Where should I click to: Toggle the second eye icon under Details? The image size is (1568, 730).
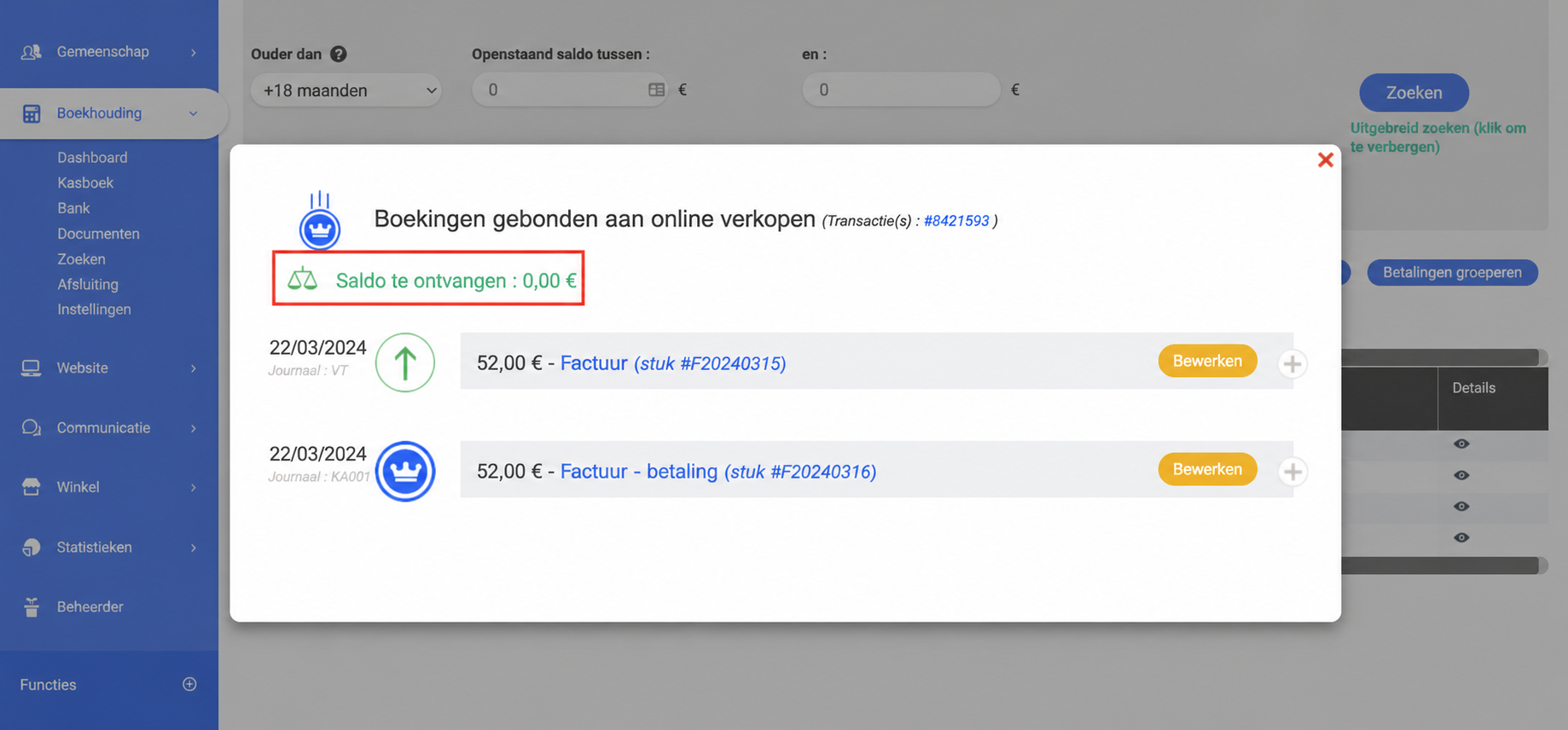coord(1461,475)
